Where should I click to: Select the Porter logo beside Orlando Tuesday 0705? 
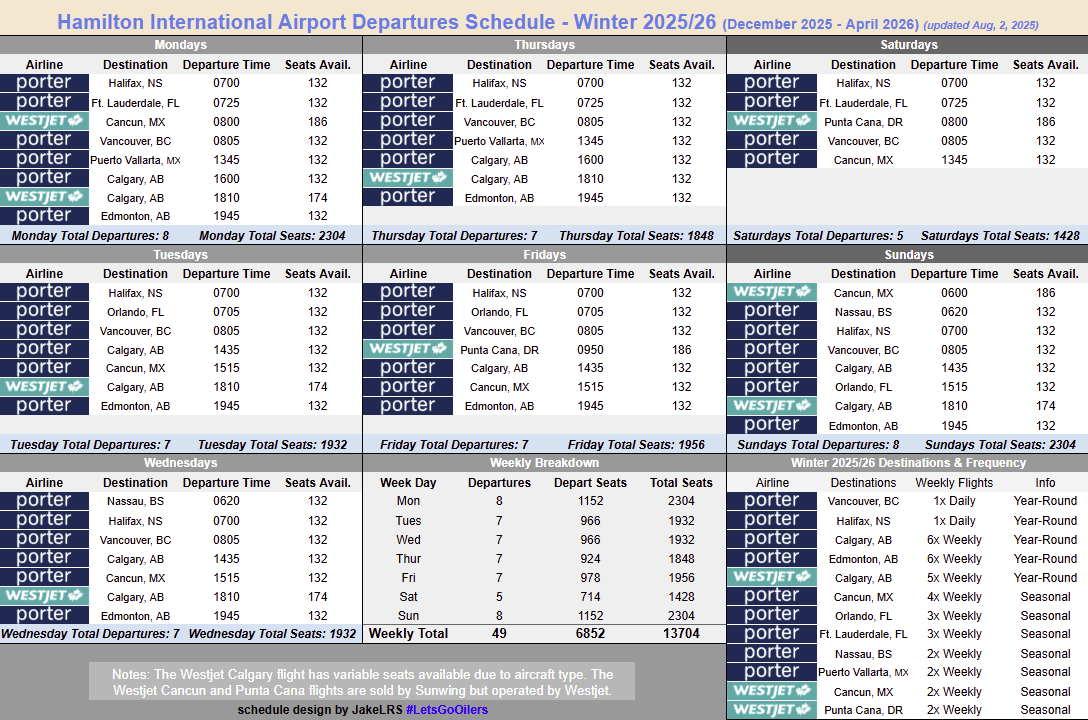click(44, 312)
